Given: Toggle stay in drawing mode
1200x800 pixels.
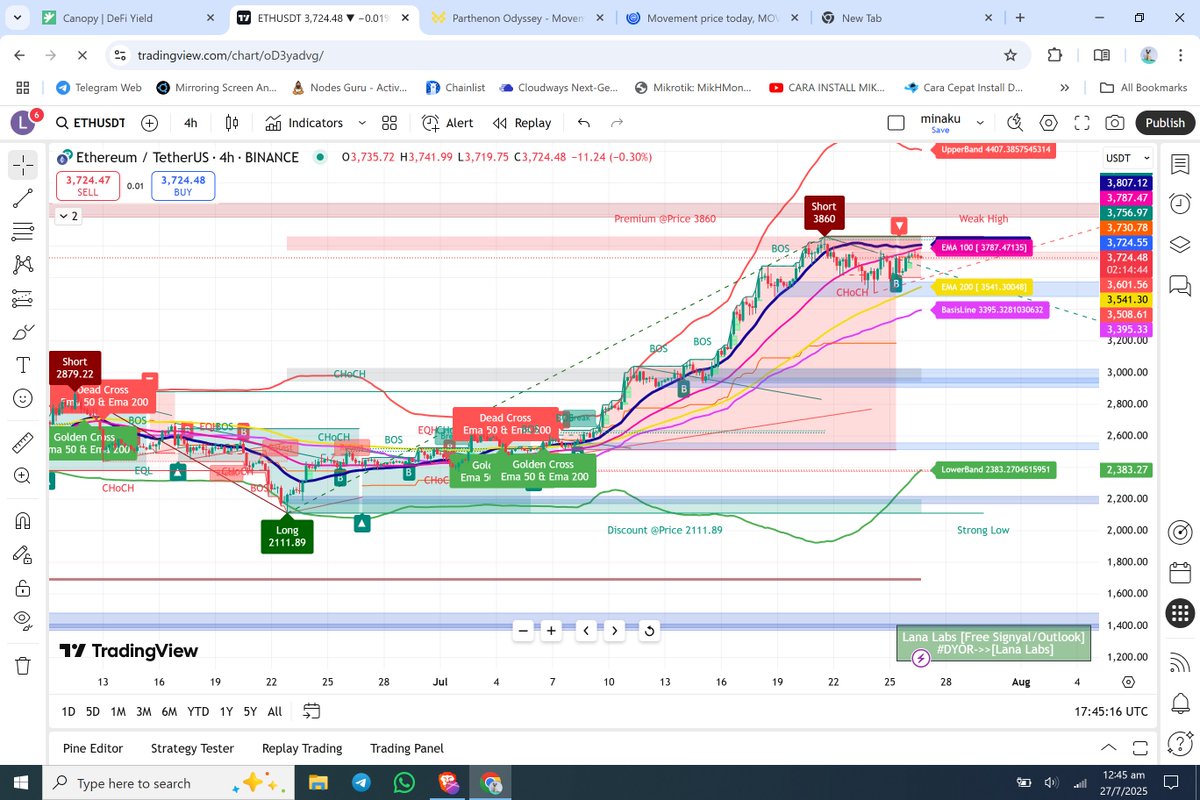Looking at the screenshot, I should click(23, 553).
